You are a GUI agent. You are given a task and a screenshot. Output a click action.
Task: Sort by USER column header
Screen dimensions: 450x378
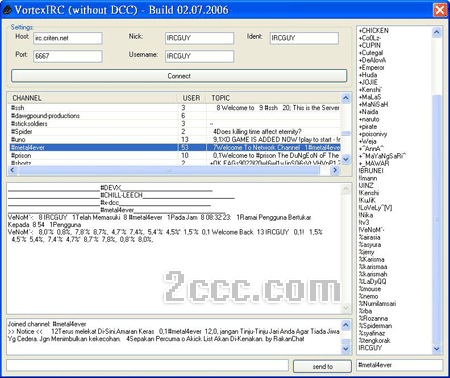click(x=193, y=98)
